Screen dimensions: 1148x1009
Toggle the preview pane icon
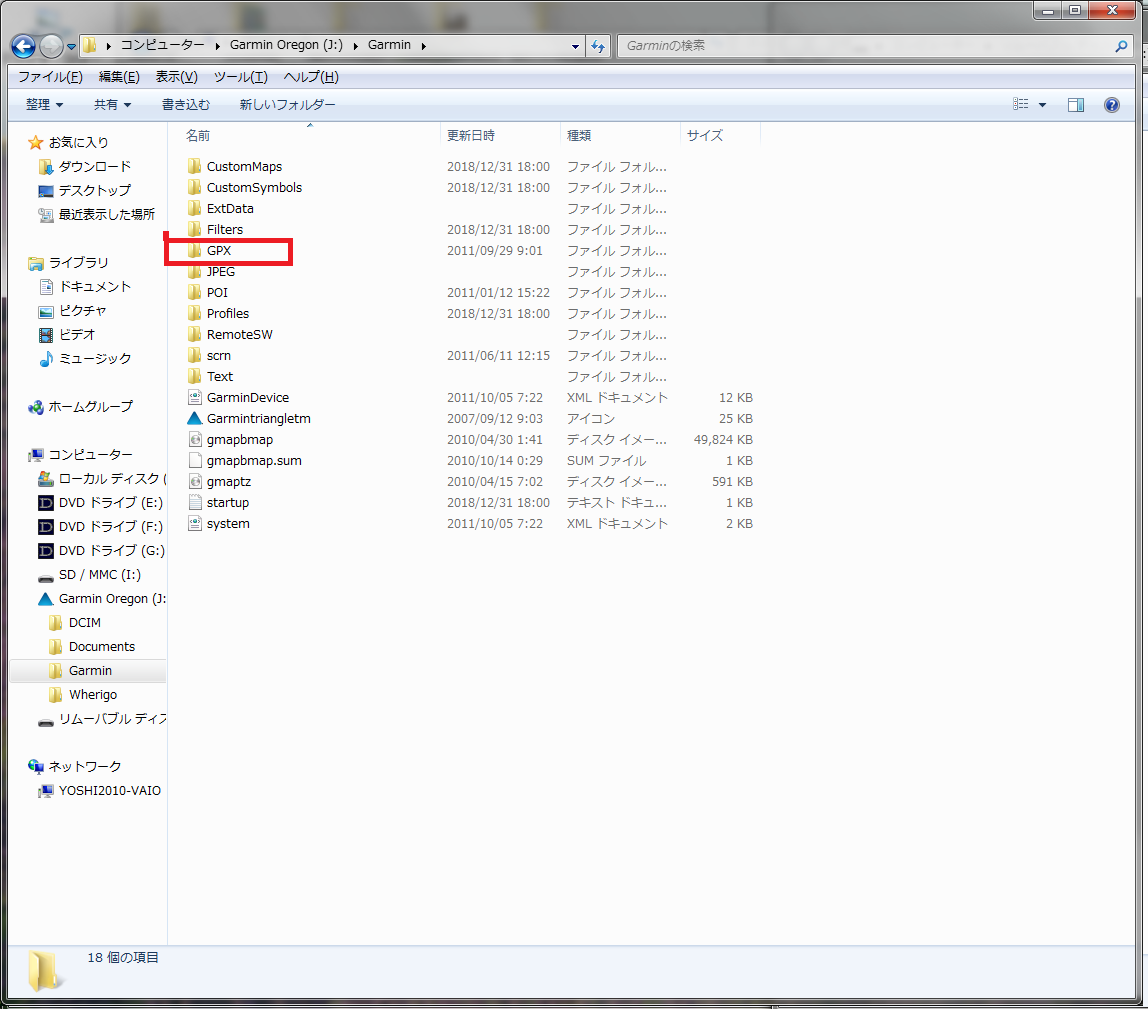(x=1076, y=105)
